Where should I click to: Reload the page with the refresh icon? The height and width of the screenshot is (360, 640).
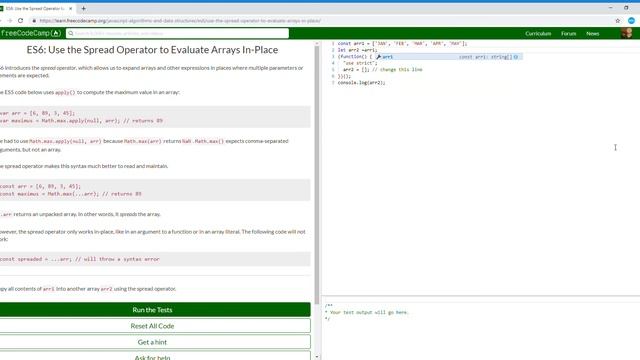(20, 20)
